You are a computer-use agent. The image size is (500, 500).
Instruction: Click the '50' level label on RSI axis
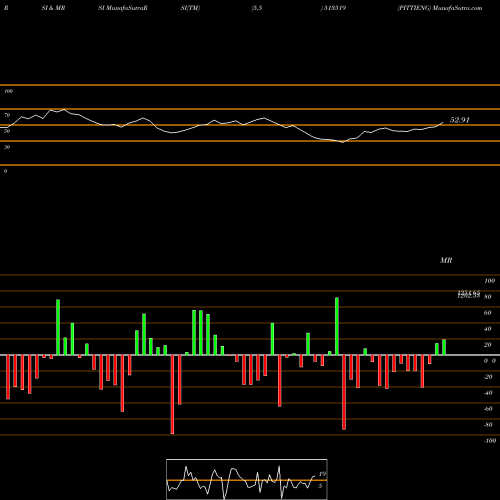[x=7, y=131]
